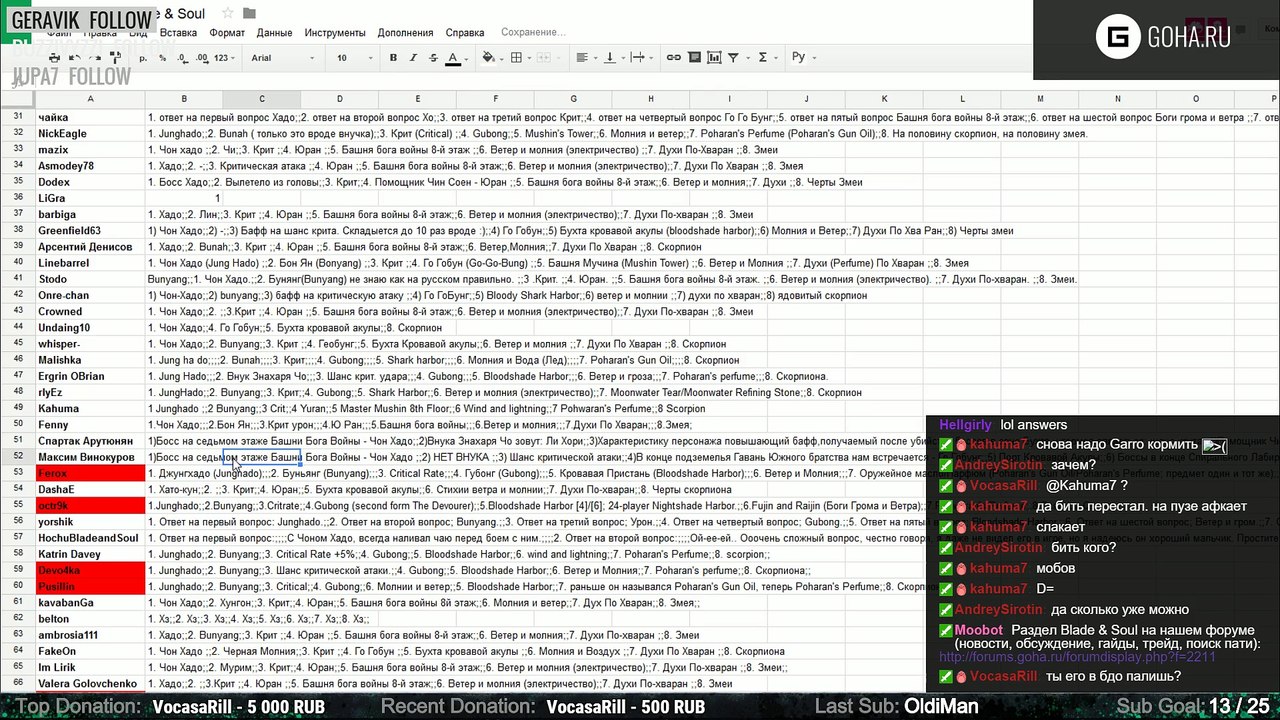Click the filter funnel icon
The height and width of the screenshot is (720, 1280).
tap(733, 58)
